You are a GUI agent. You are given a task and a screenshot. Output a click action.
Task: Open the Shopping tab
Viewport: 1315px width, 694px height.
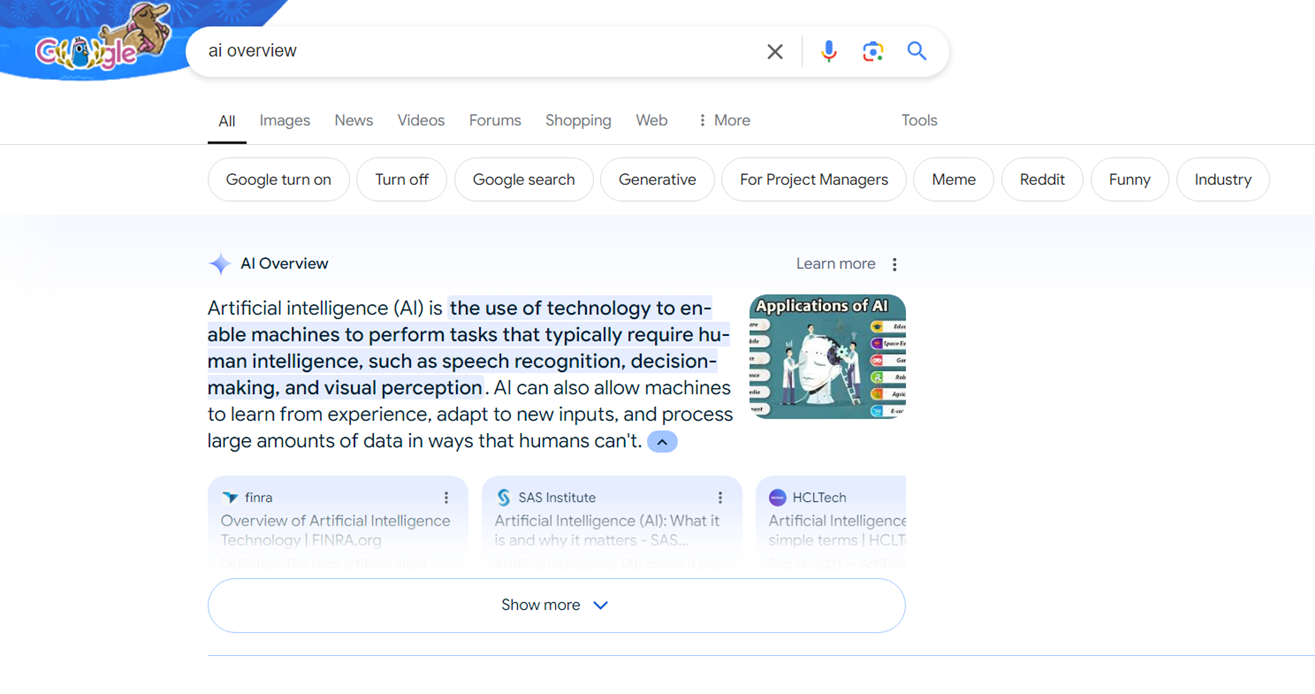(x=578, y=120)
